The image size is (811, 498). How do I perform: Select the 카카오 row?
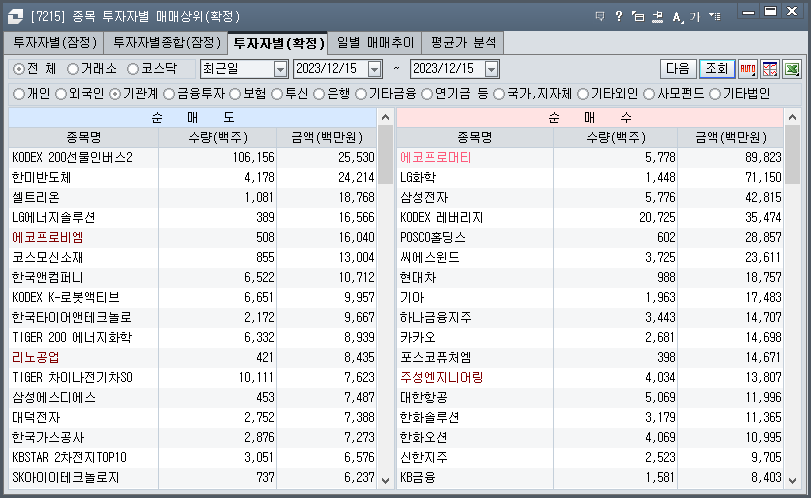[590, 338]
